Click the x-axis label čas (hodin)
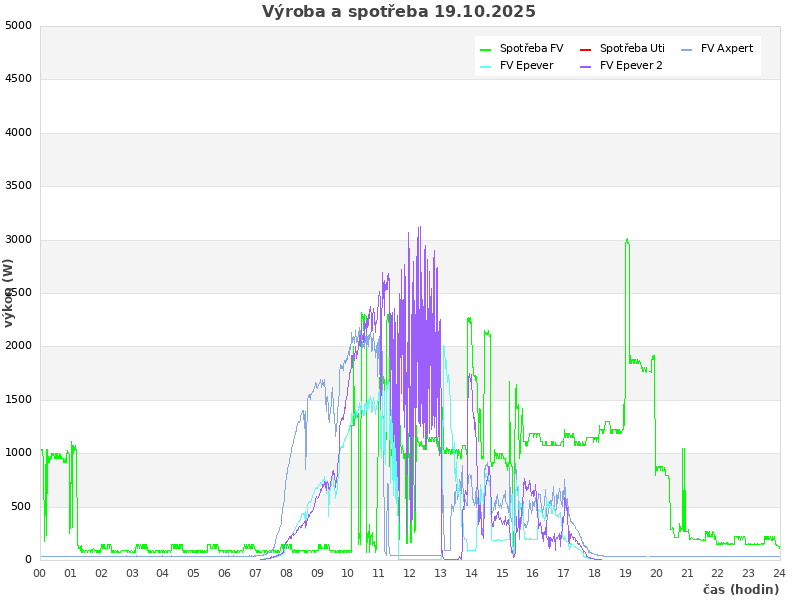 pos(740,590)
